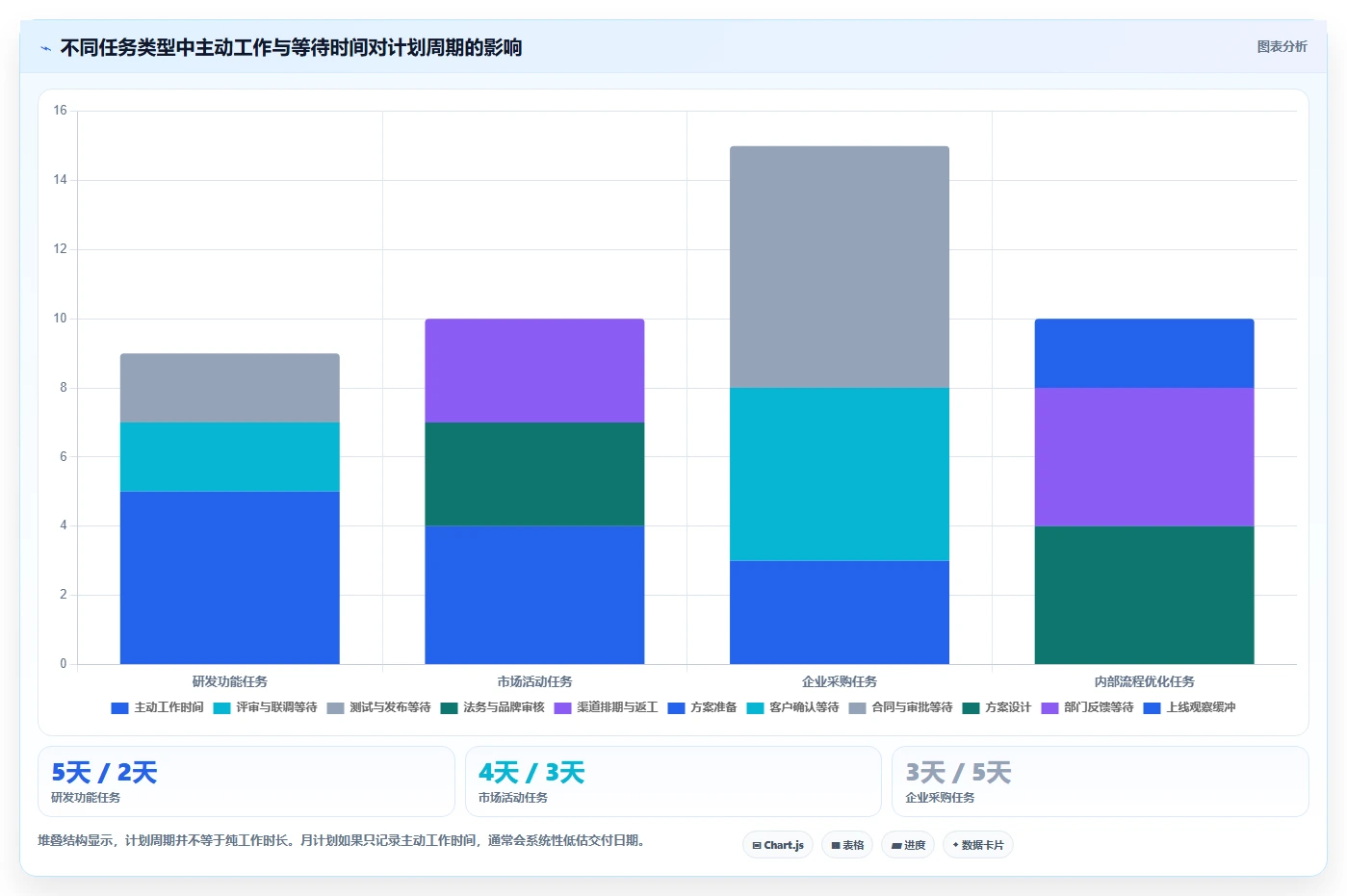1347x896 pixels.
Task: Click the y-axis tick label 0
Action: pyautogui.click(x=64, y=664)
